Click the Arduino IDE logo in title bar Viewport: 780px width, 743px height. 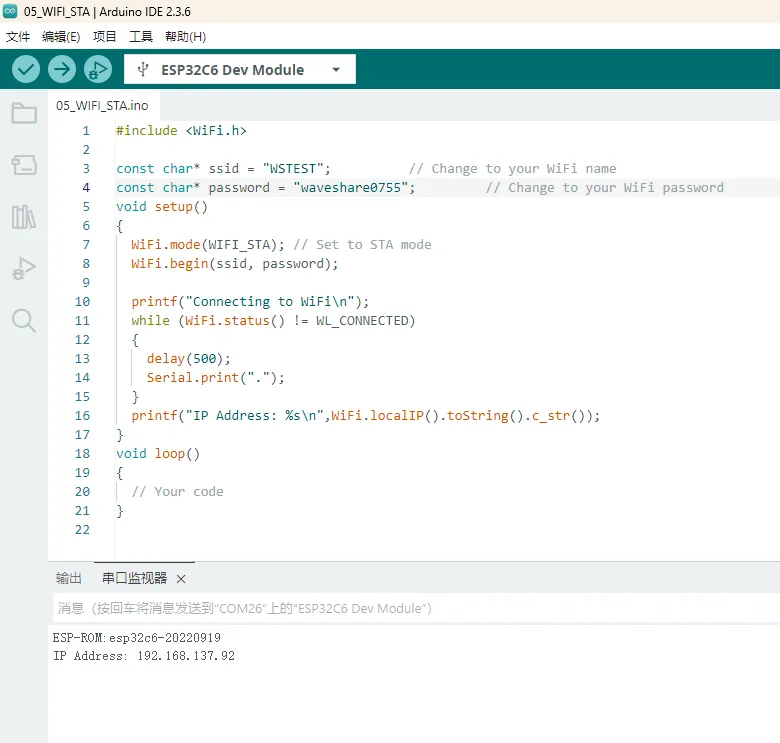[x=10, y=11]
